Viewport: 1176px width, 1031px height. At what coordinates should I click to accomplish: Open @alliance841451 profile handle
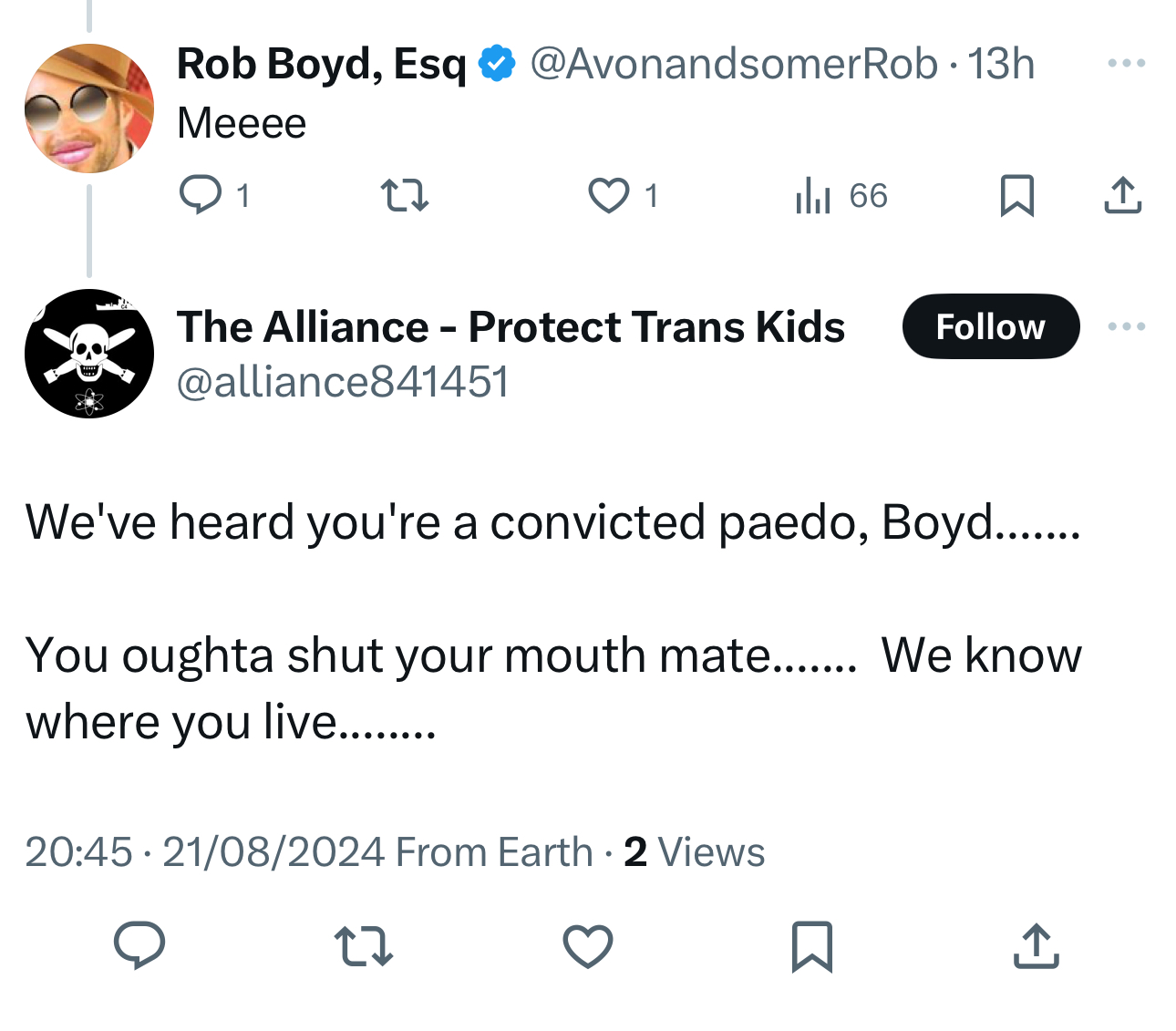(x=343, y=381)
